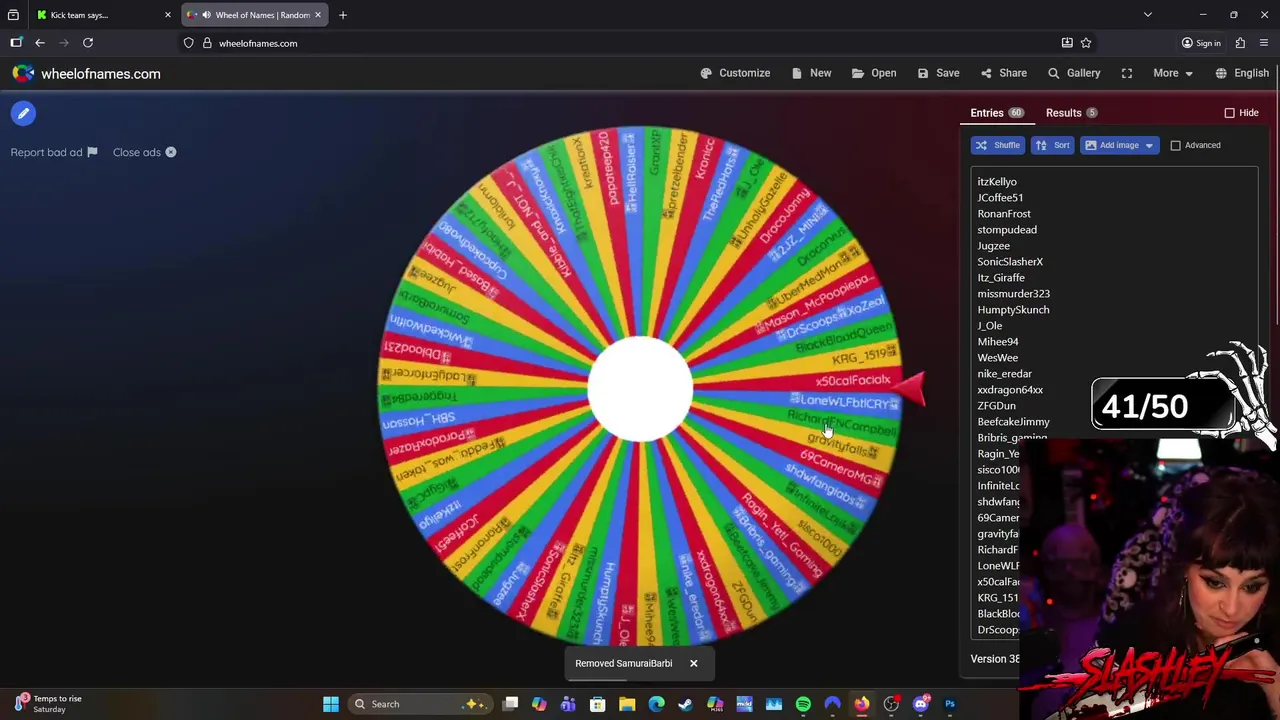This screenshot has height=720, width=1280.
Task: Click Close ads link
Action: [x=144, y=152]
